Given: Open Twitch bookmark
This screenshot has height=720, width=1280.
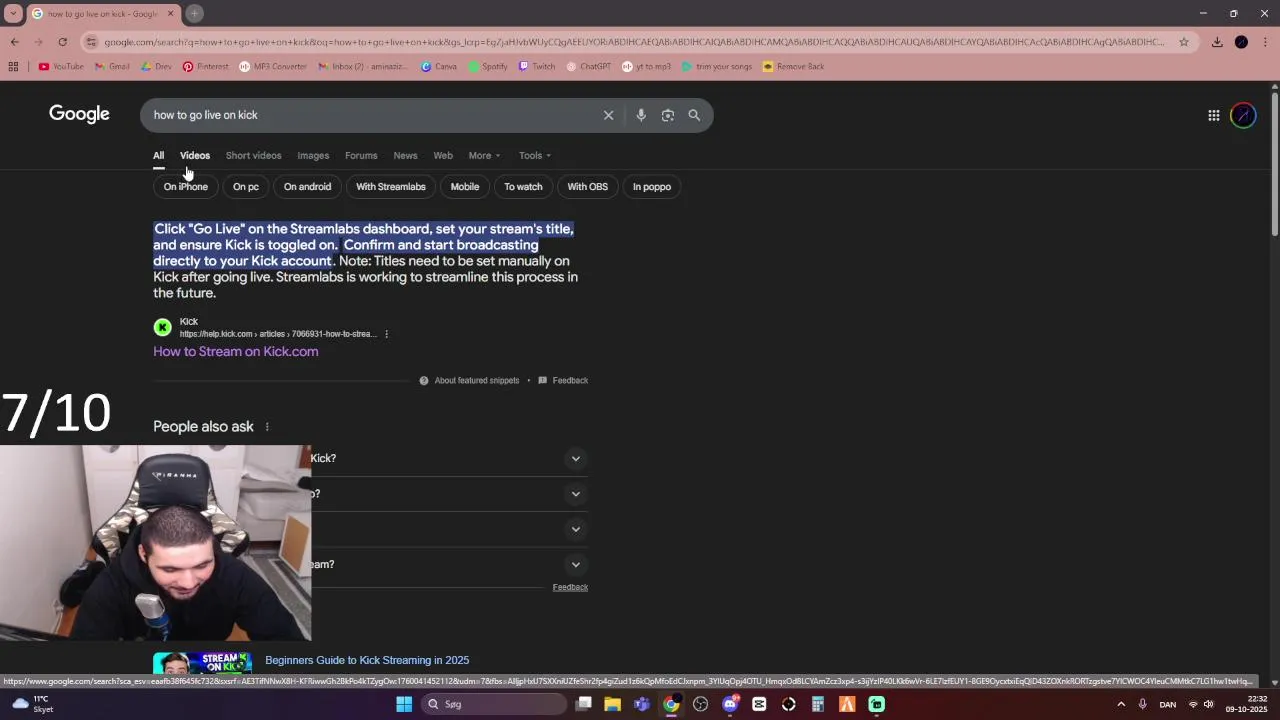Looking at the screenshot, I should pos(536,67).
